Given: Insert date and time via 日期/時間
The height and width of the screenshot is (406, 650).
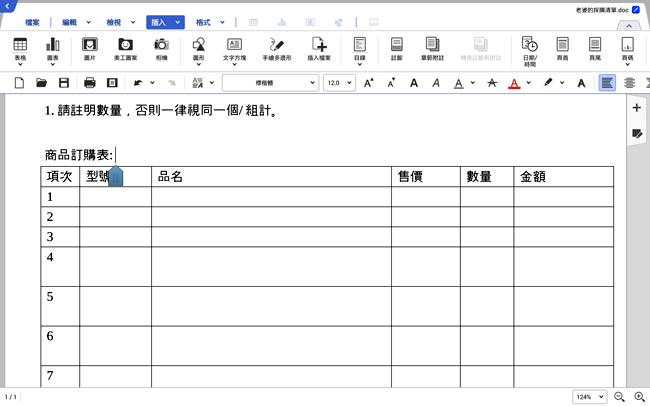Looking at the screenshot, I should coord(530,51).
